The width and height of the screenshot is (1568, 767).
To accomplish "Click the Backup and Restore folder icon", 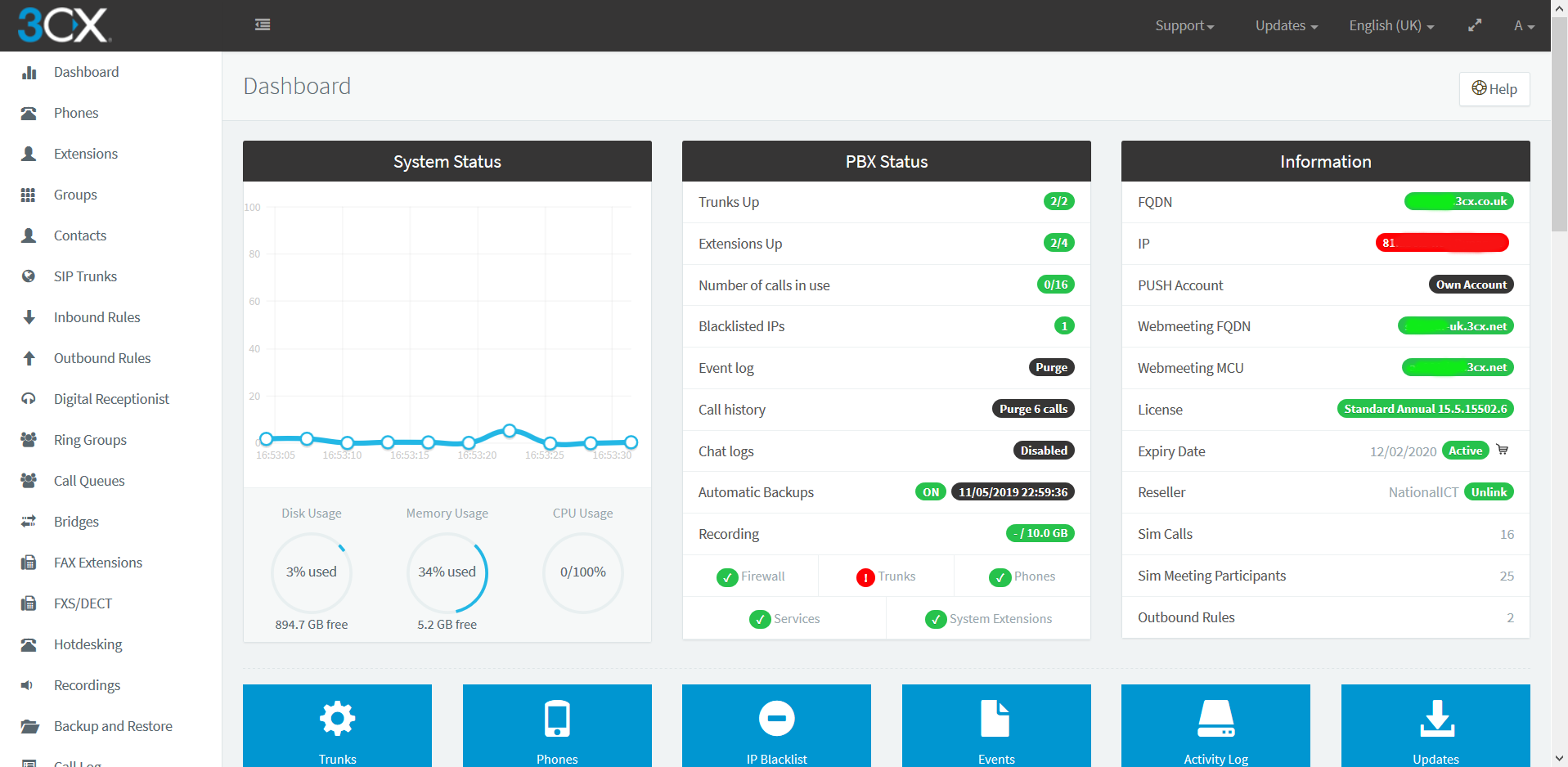I will (29, 726).
